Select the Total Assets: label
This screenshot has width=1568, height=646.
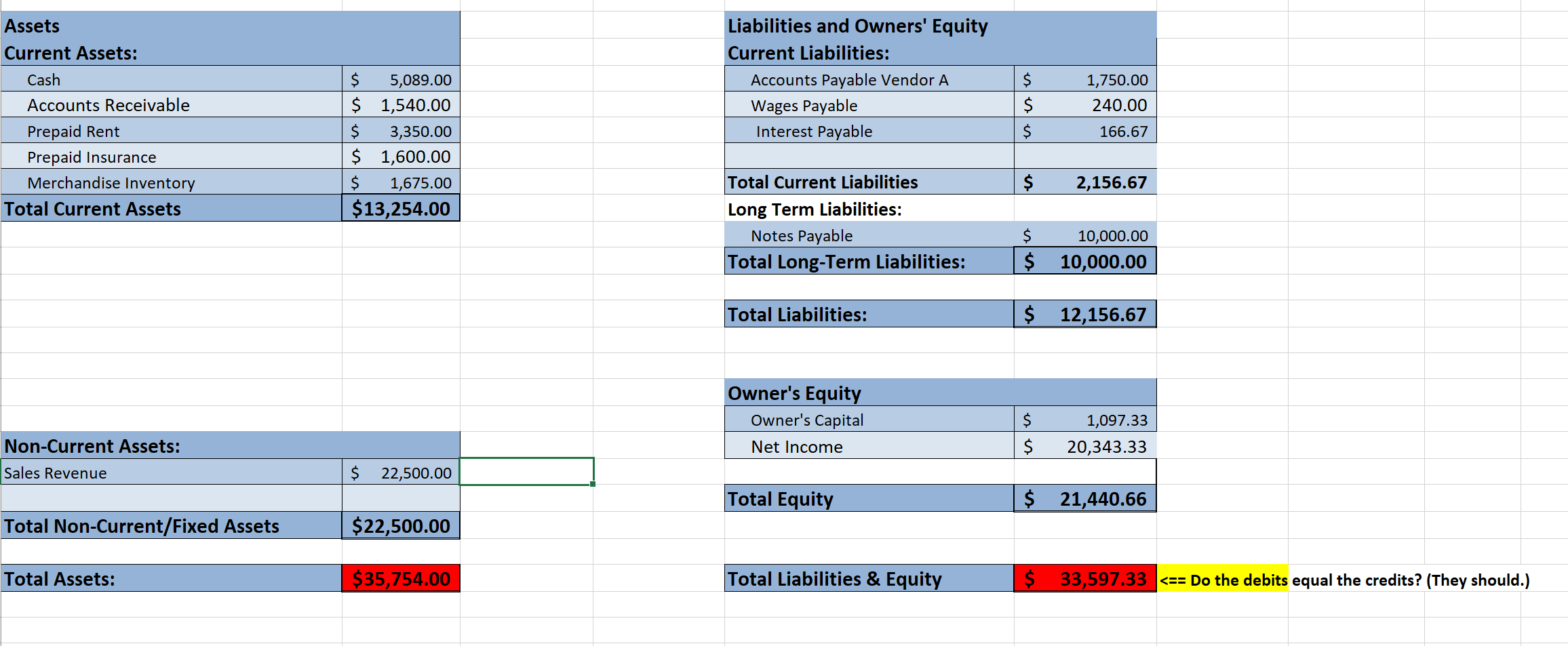pos(172,578)
